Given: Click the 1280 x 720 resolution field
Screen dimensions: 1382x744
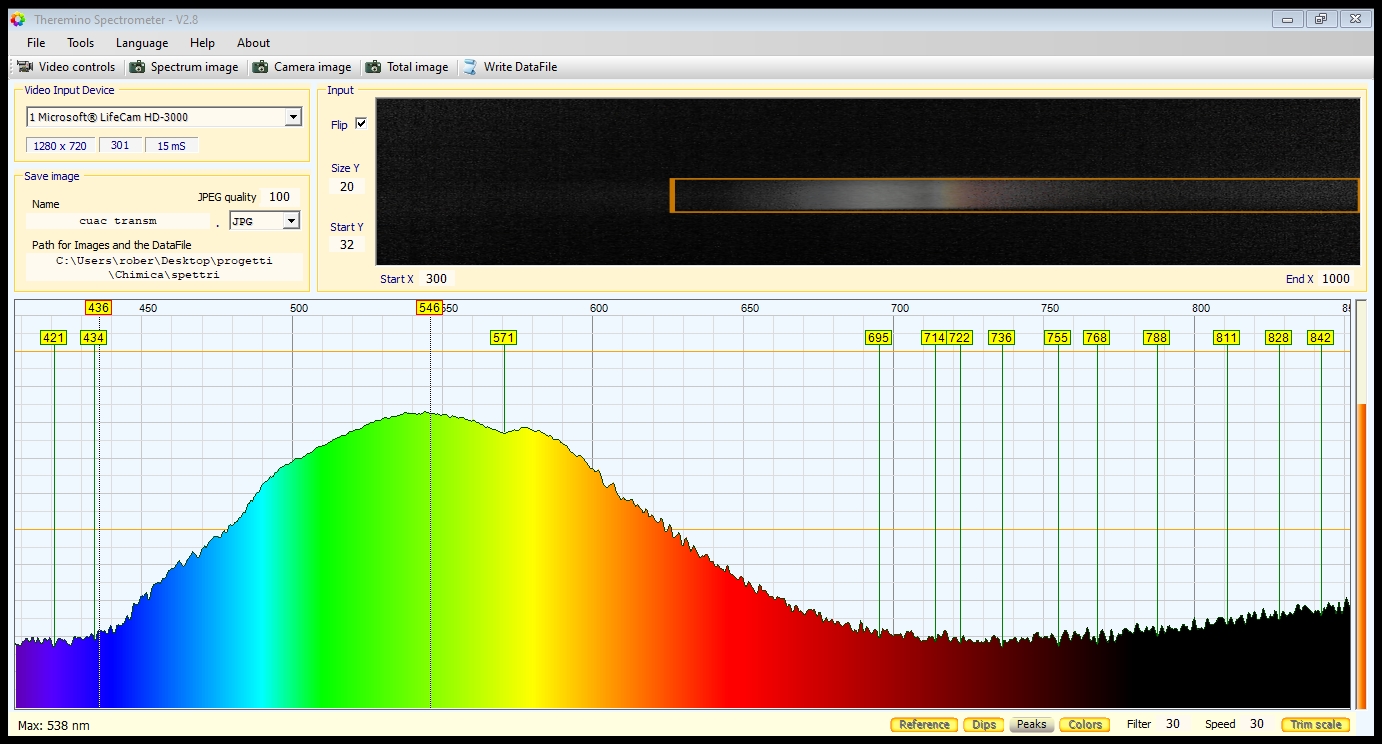Looking at the screenshot, I should (x=60, y=146).
